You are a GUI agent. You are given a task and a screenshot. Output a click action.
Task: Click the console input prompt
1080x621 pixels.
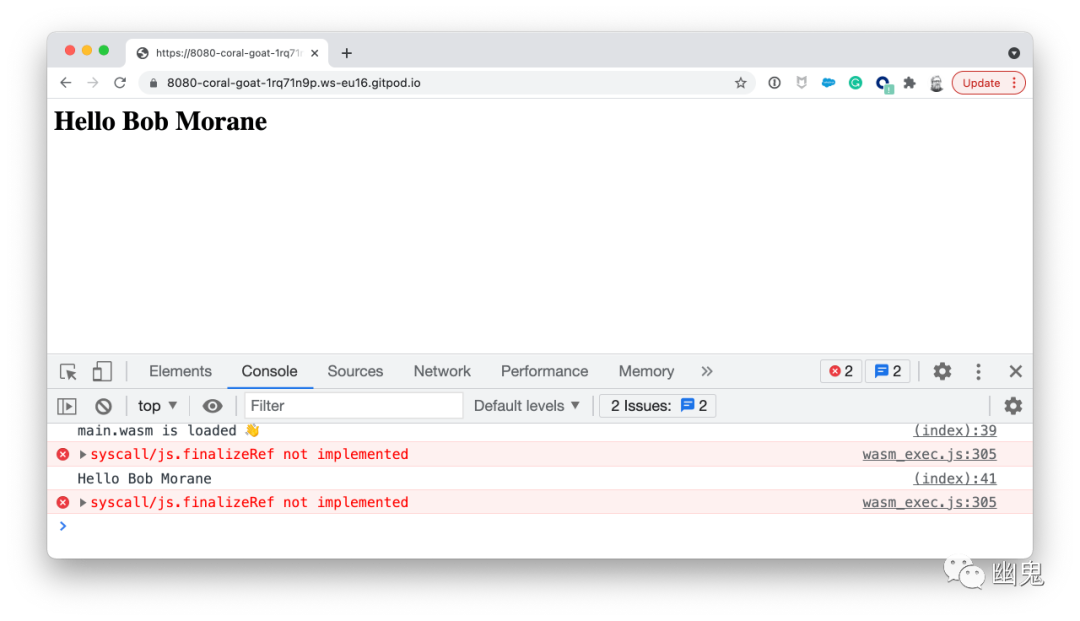pos(537,527)
